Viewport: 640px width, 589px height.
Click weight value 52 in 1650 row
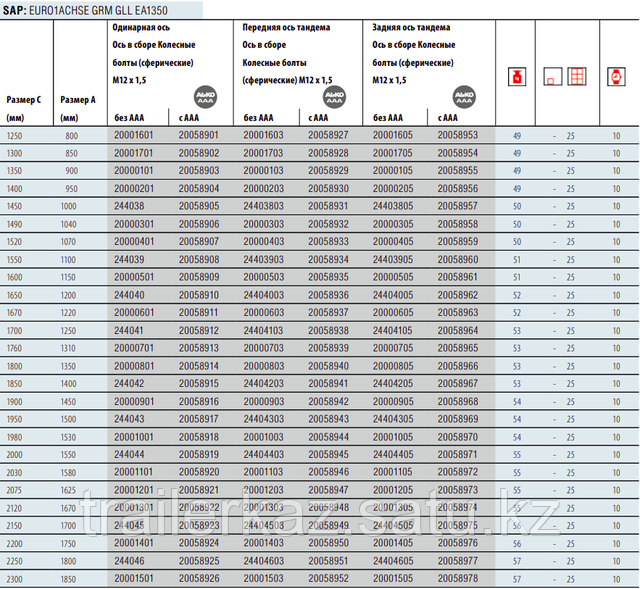pyautogui.click(x=517, y=296)
